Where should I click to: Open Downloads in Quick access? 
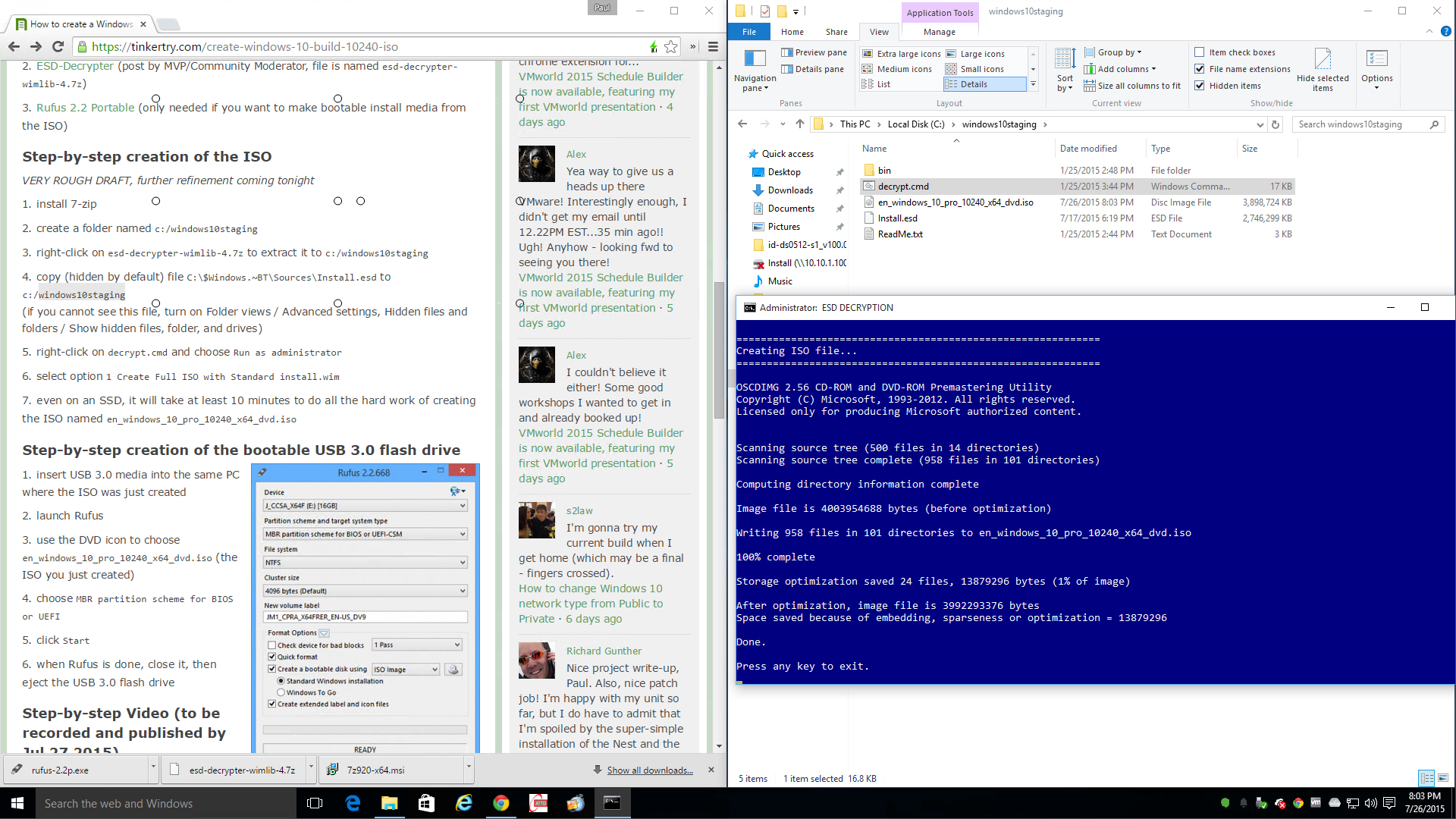click(x=790, y=190)
